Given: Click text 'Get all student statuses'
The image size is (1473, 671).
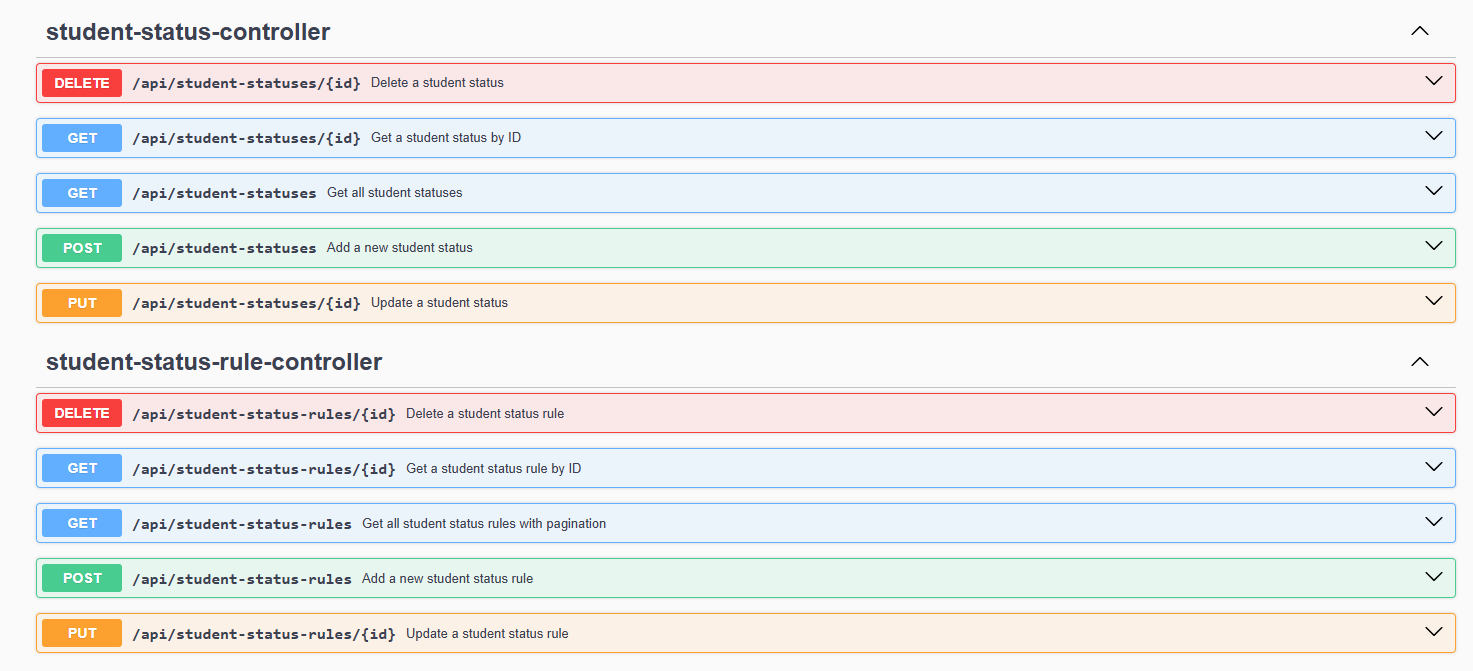Looking at the screenshot, I should pyautogui.click(x=395, y=193).
